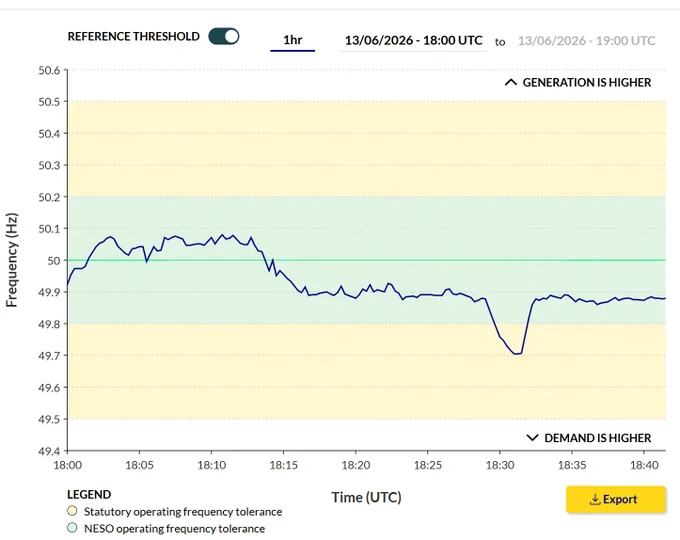
Task: Click the green NESO tolerance legend circle
Action: click(x=72, y=527)
